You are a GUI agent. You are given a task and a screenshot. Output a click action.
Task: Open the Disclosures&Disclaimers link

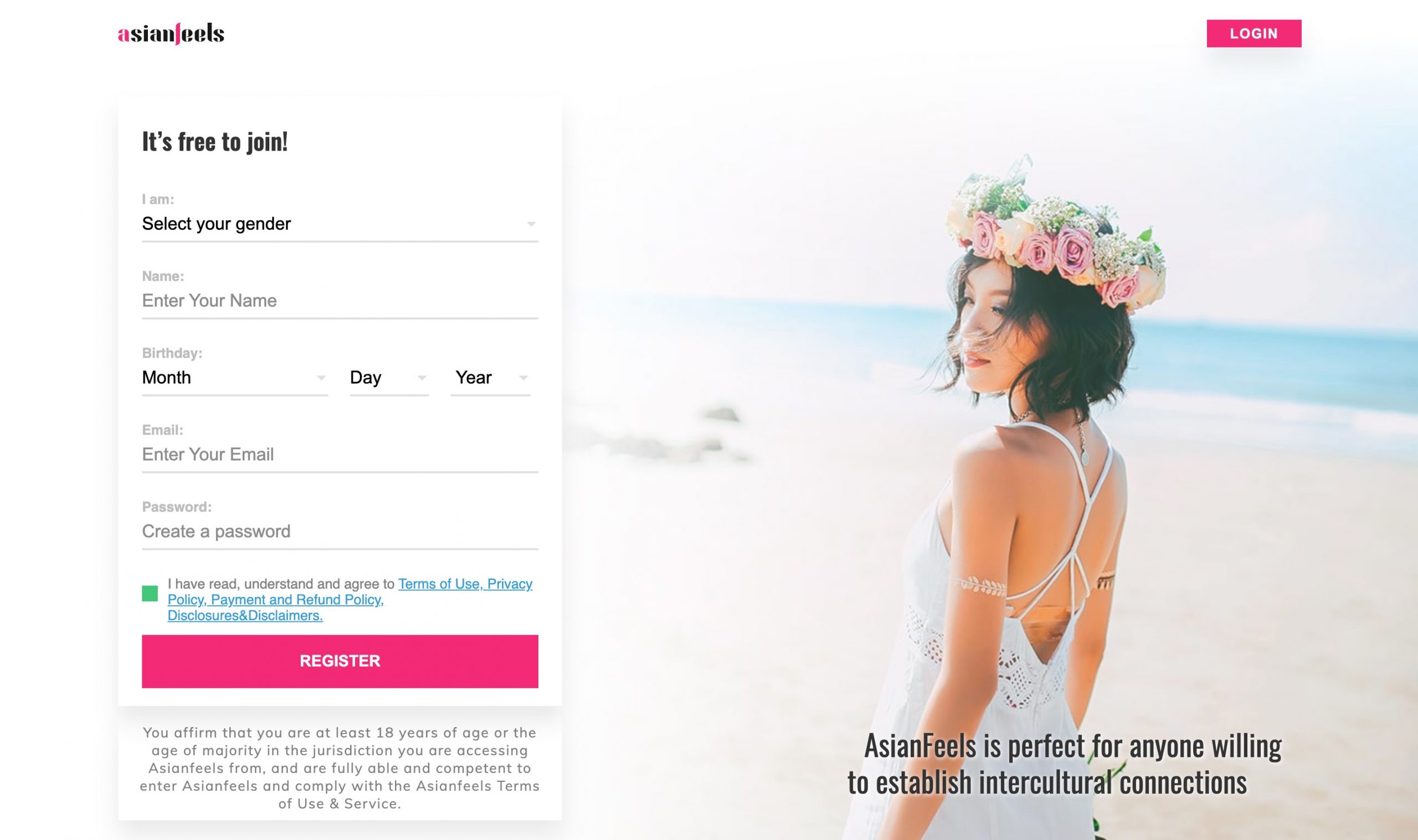pos(245,615)
